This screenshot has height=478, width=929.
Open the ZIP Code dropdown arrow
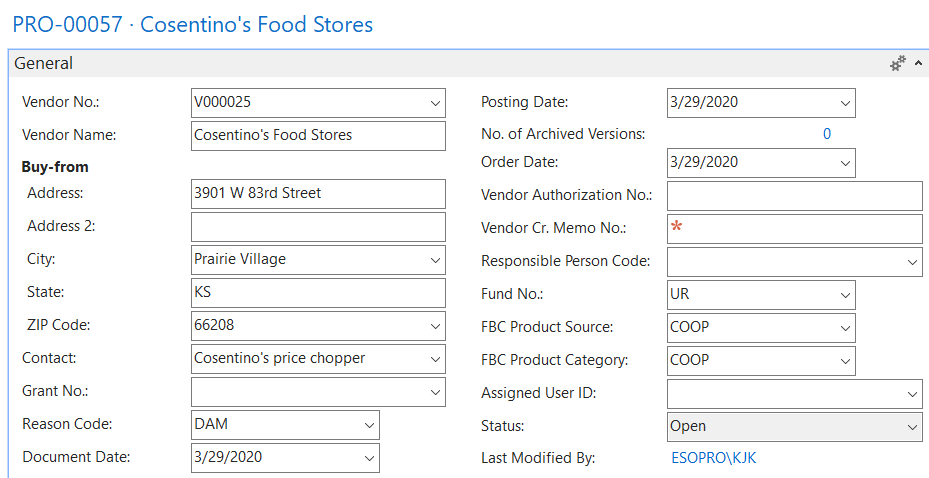pos(435,326)
